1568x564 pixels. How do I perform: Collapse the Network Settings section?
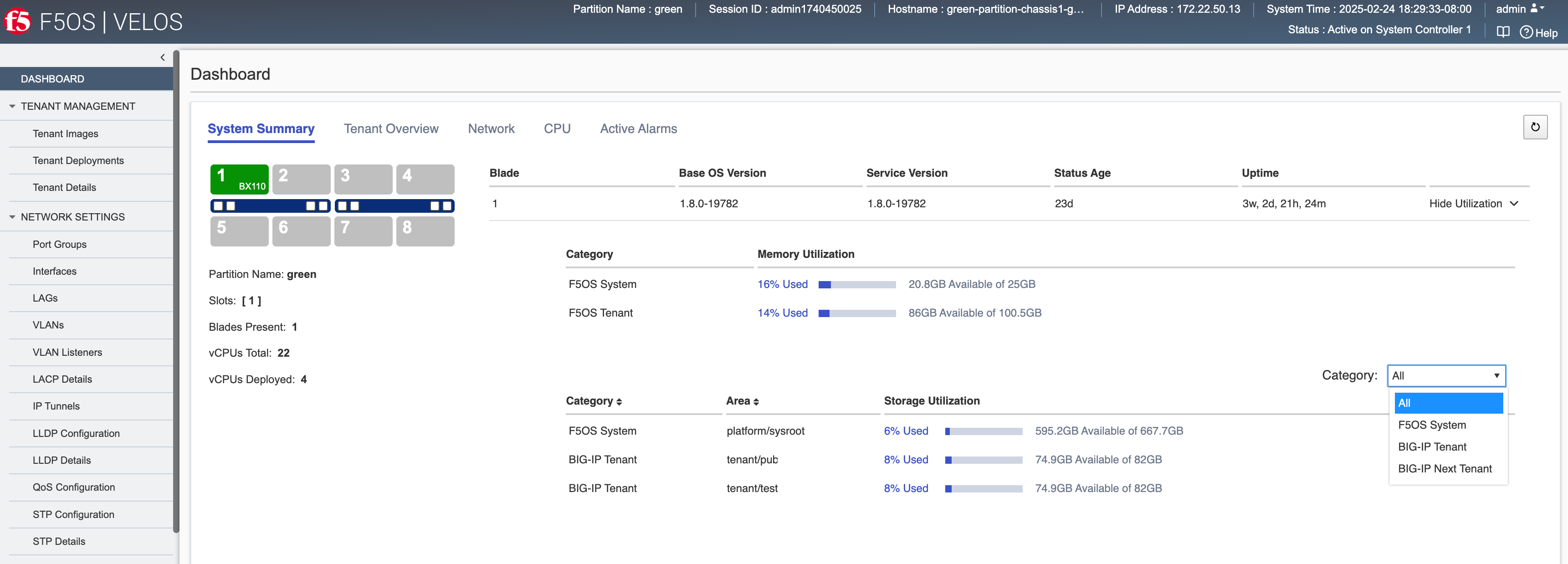click(11, 217)
